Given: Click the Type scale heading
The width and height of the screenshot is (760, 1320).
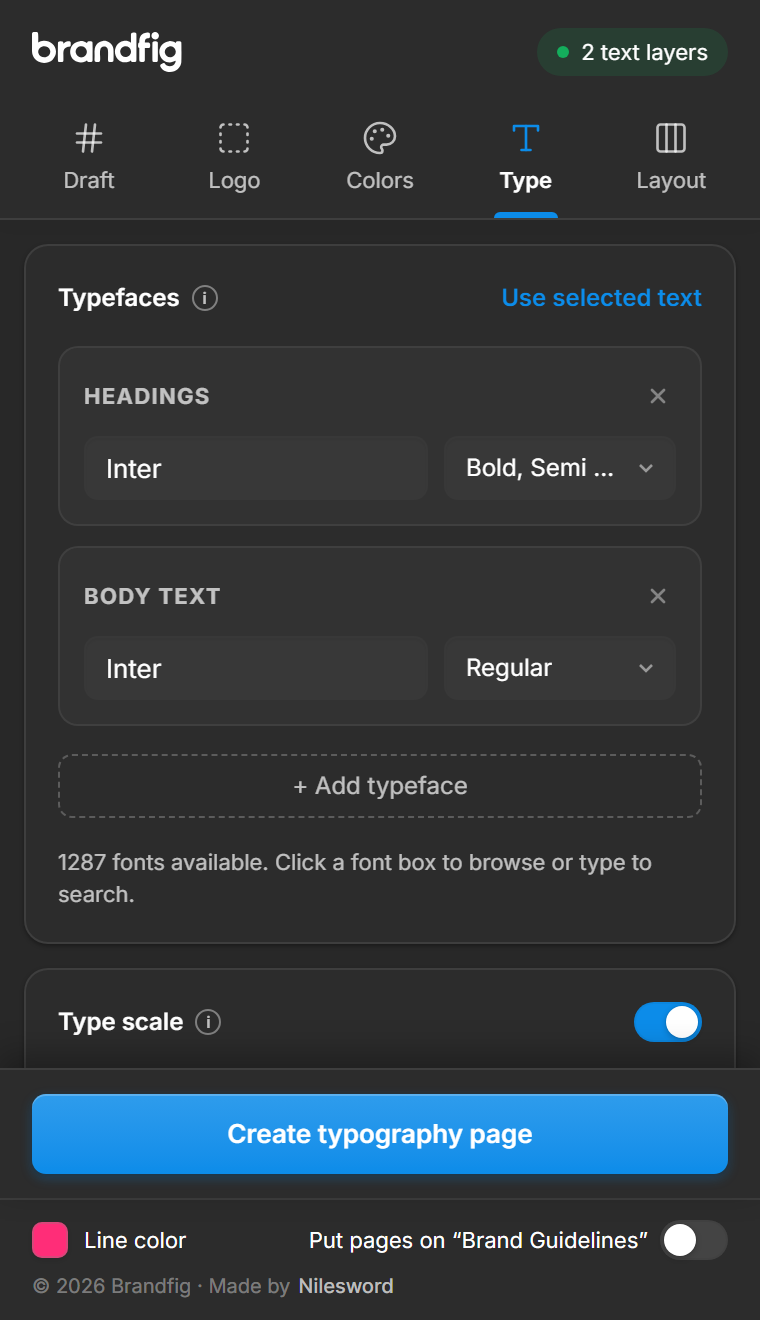Looking at the screenshot, I should coord(121,1022).
